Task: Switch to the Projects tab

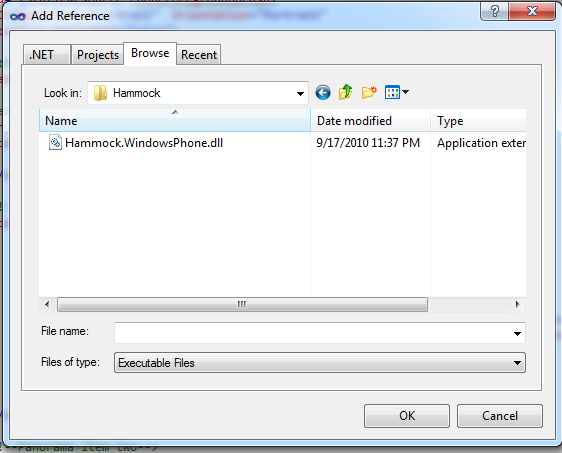Action: click(x=98, y=55)
